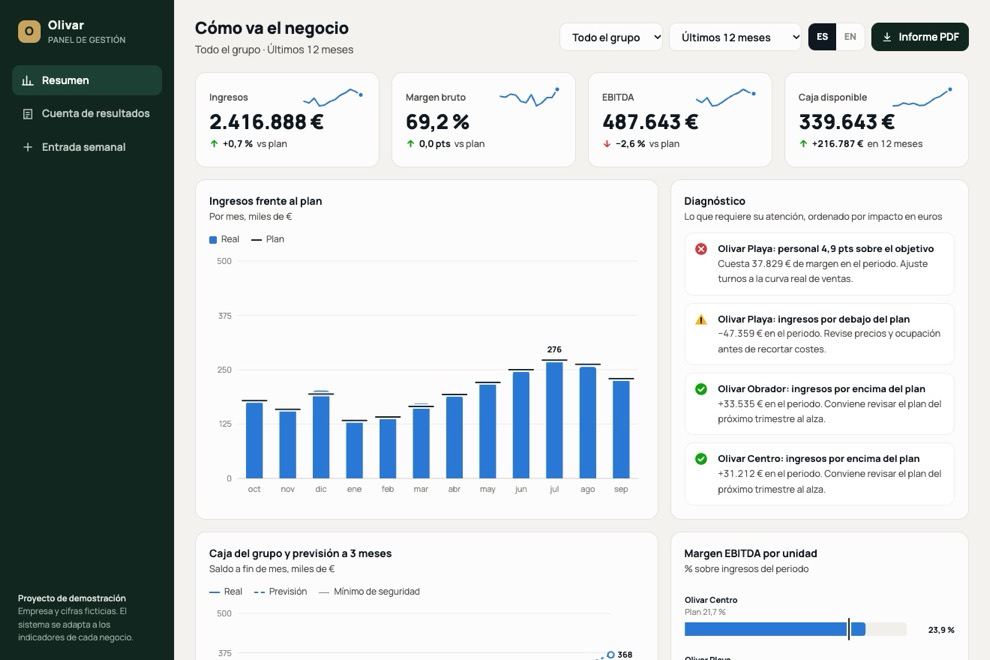The height and width of the screenshot is (660, 990).
Task: Open Cuenta de resultados in the sidebar
Action: point(87,114)
